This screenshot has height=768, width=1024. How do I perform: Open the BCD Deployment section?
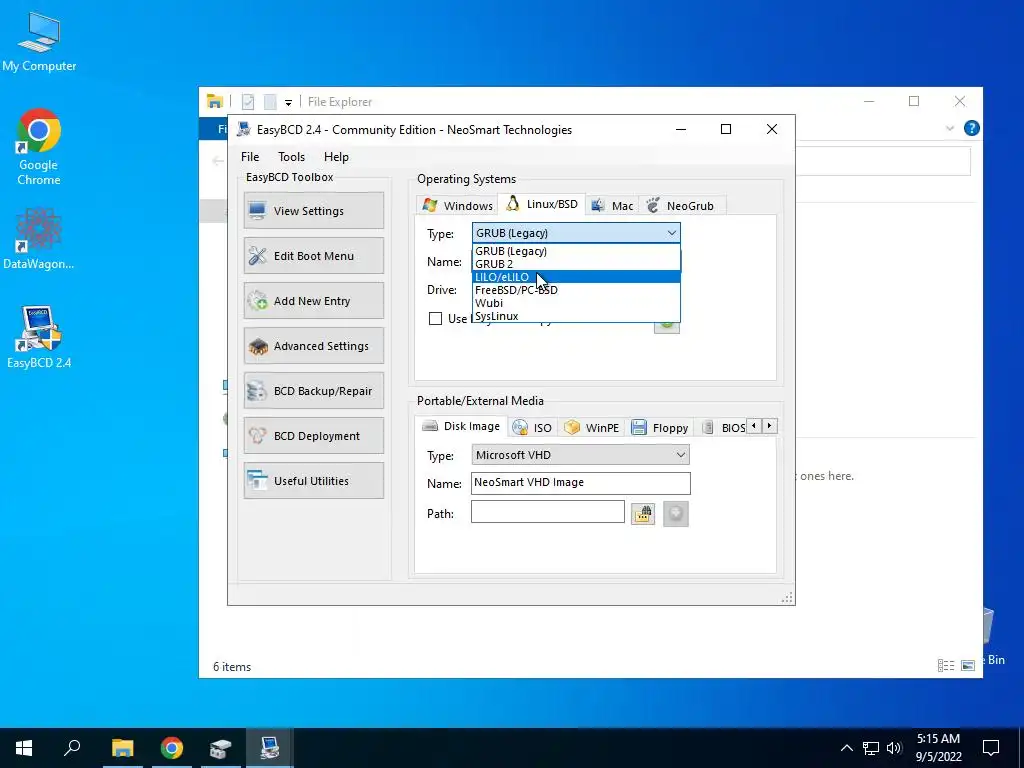(x=313, y=436)
